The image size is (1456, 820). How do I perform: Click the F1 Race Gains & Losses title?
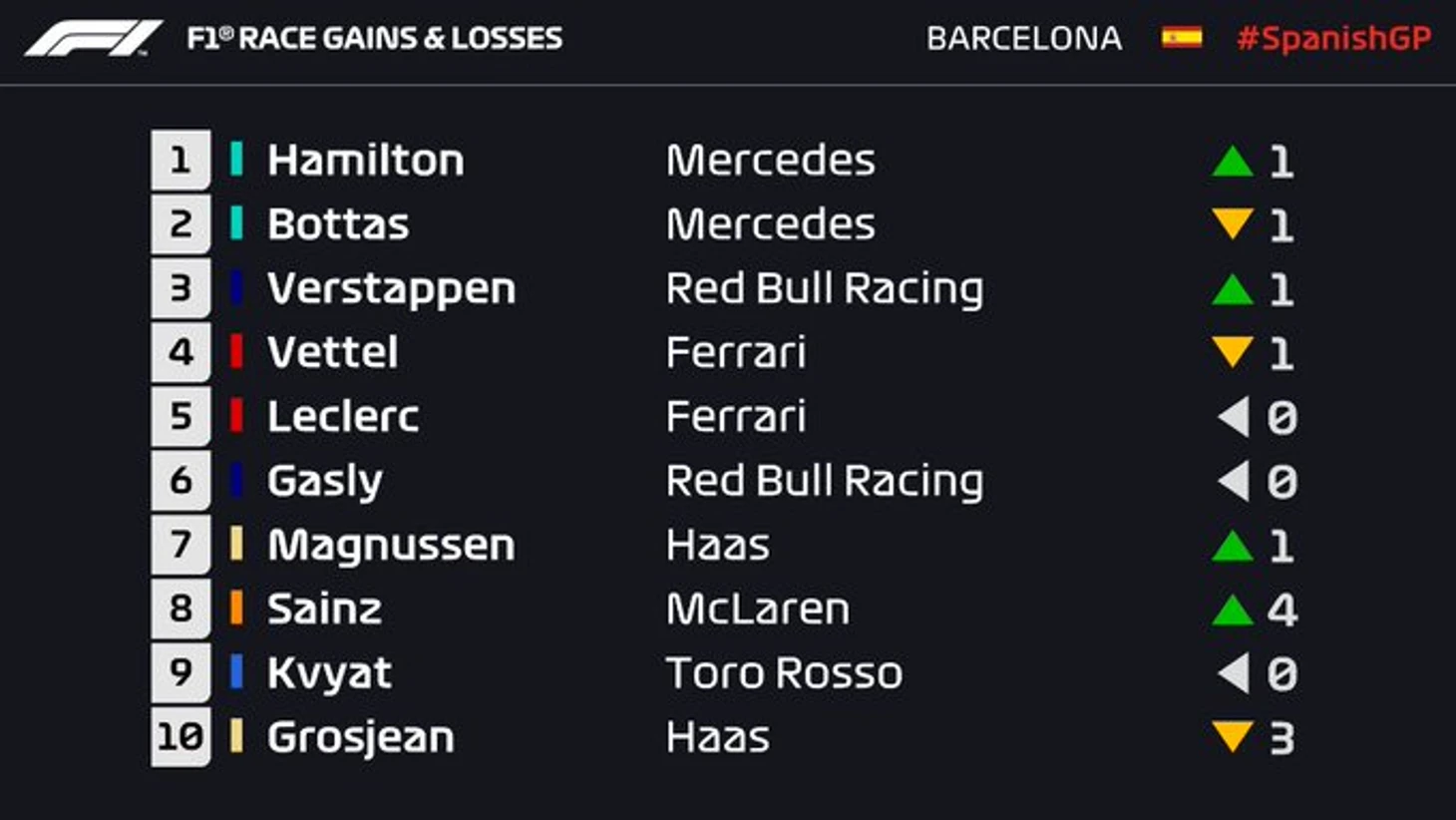click(x=375, y=38)
